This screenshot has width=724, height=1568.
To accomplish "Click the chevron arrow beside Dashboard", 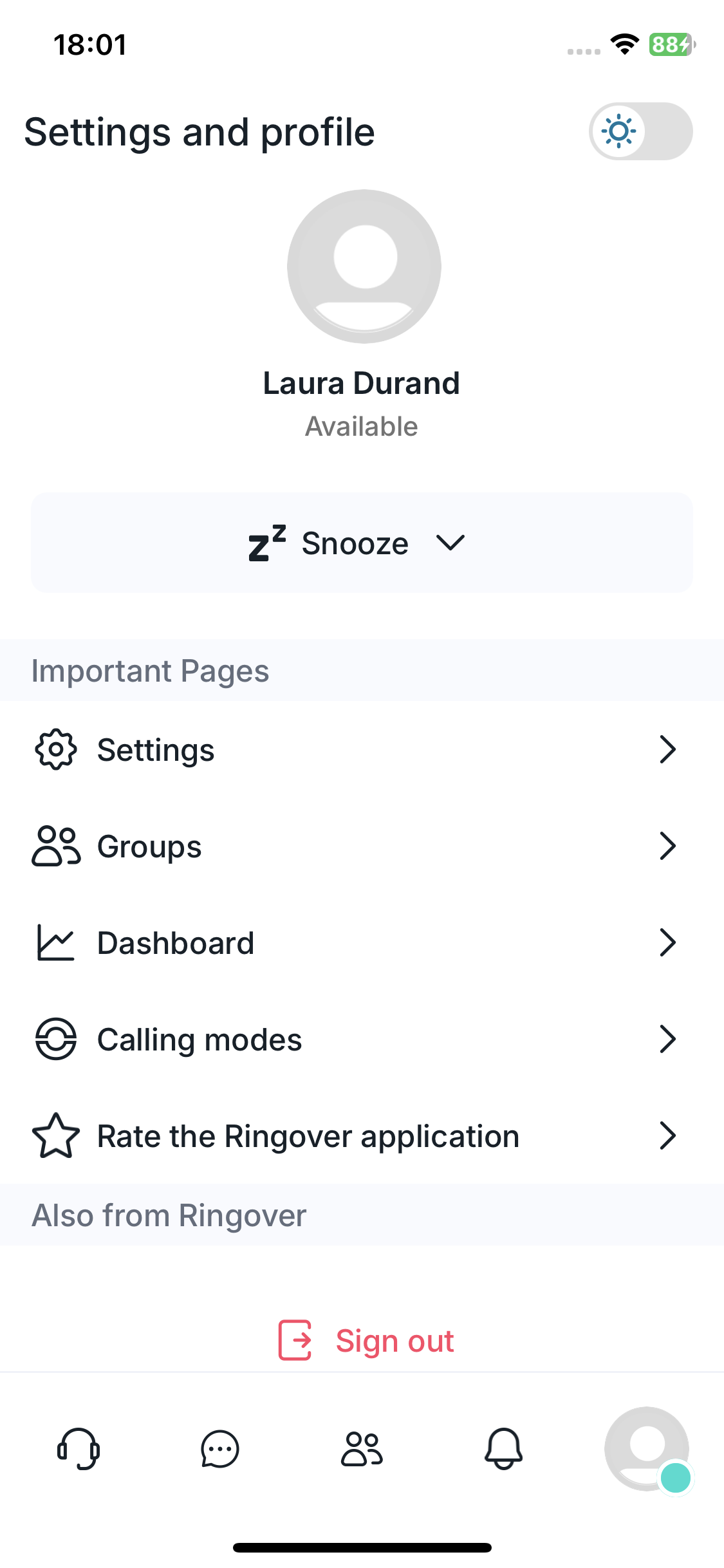I will click(x=667, y=942).
